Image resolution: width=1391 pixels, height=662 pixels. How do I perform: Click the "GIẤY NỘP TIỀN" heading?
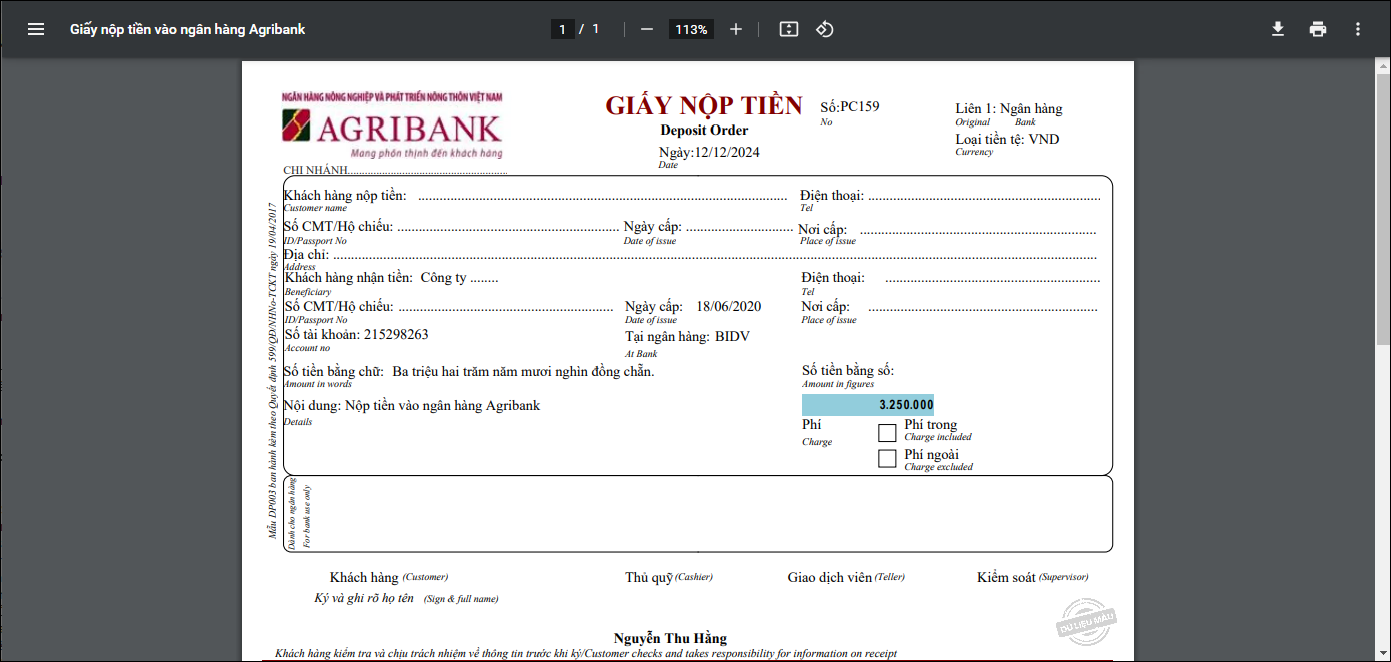click(x=704, y=106)
